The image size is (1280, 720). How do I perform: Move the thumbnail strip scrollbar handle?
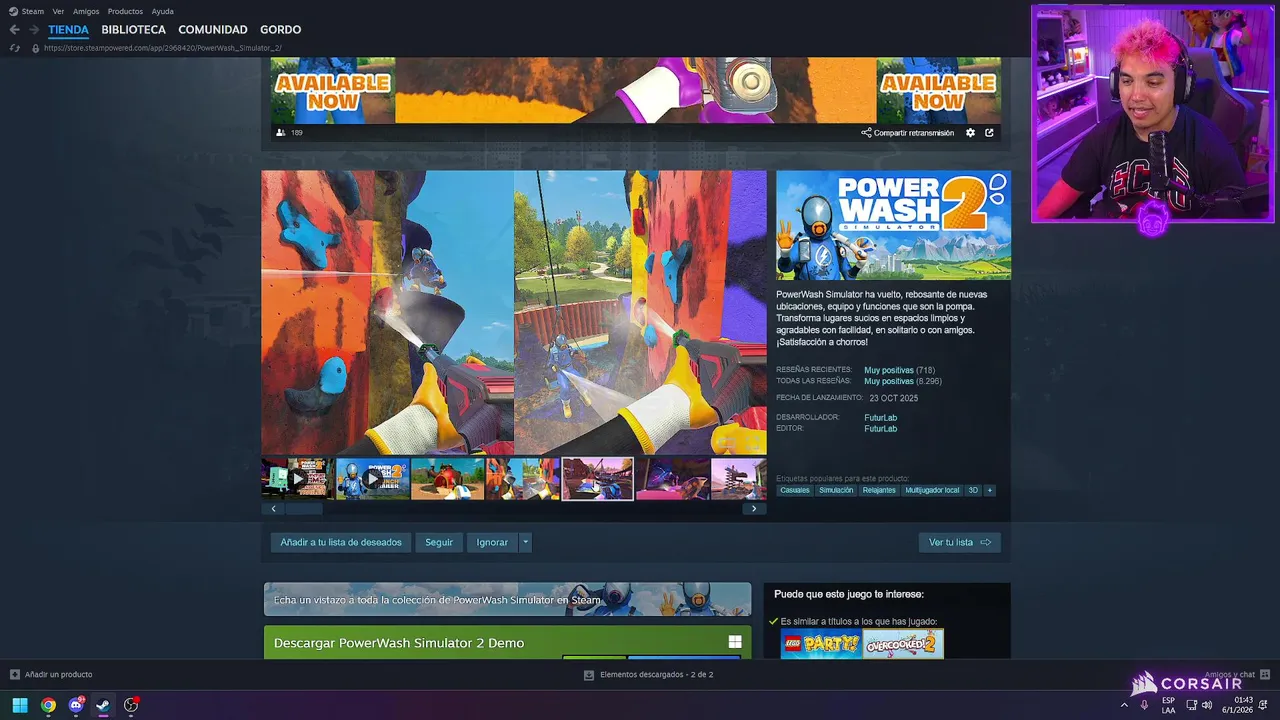(304, 508)
